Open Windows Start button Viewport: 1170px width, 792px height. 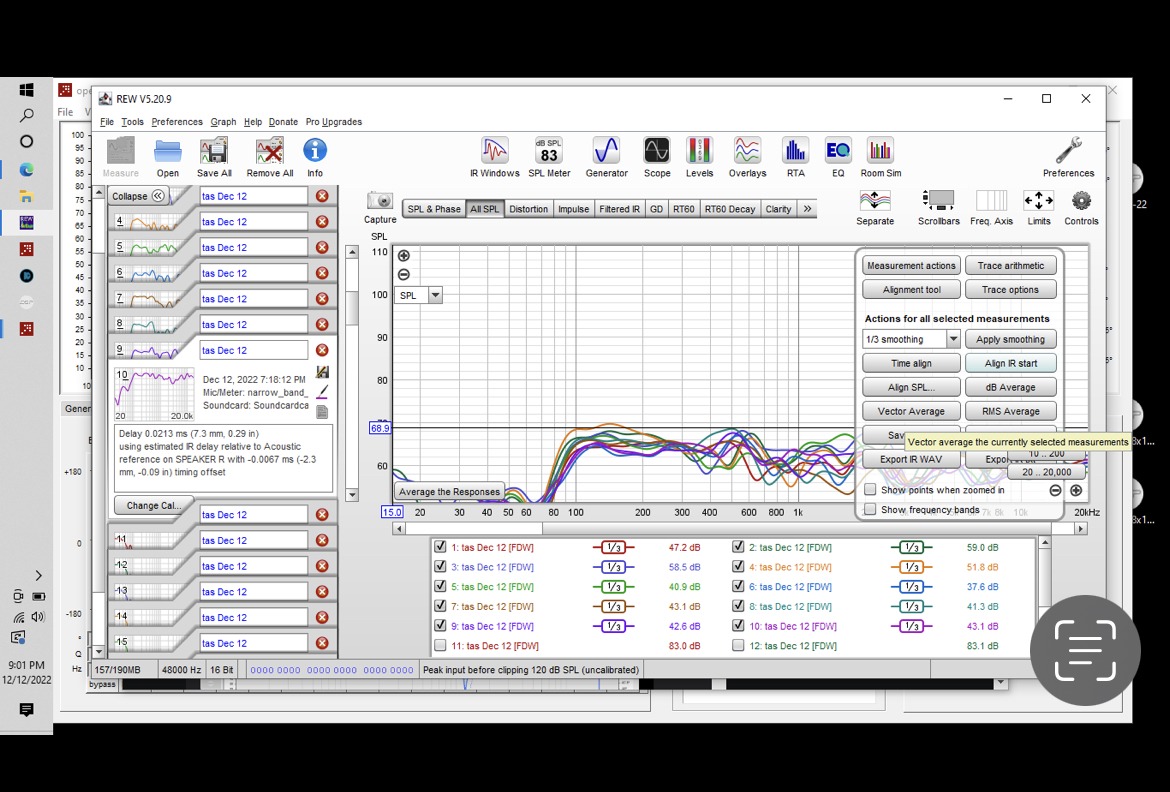tap(26, 90)
